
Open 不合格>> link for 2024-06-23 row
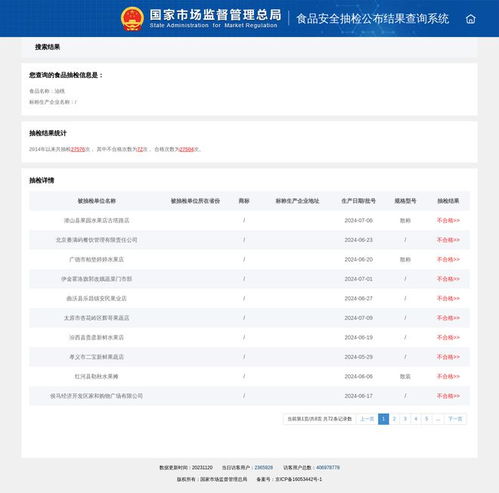coord(448,240)
